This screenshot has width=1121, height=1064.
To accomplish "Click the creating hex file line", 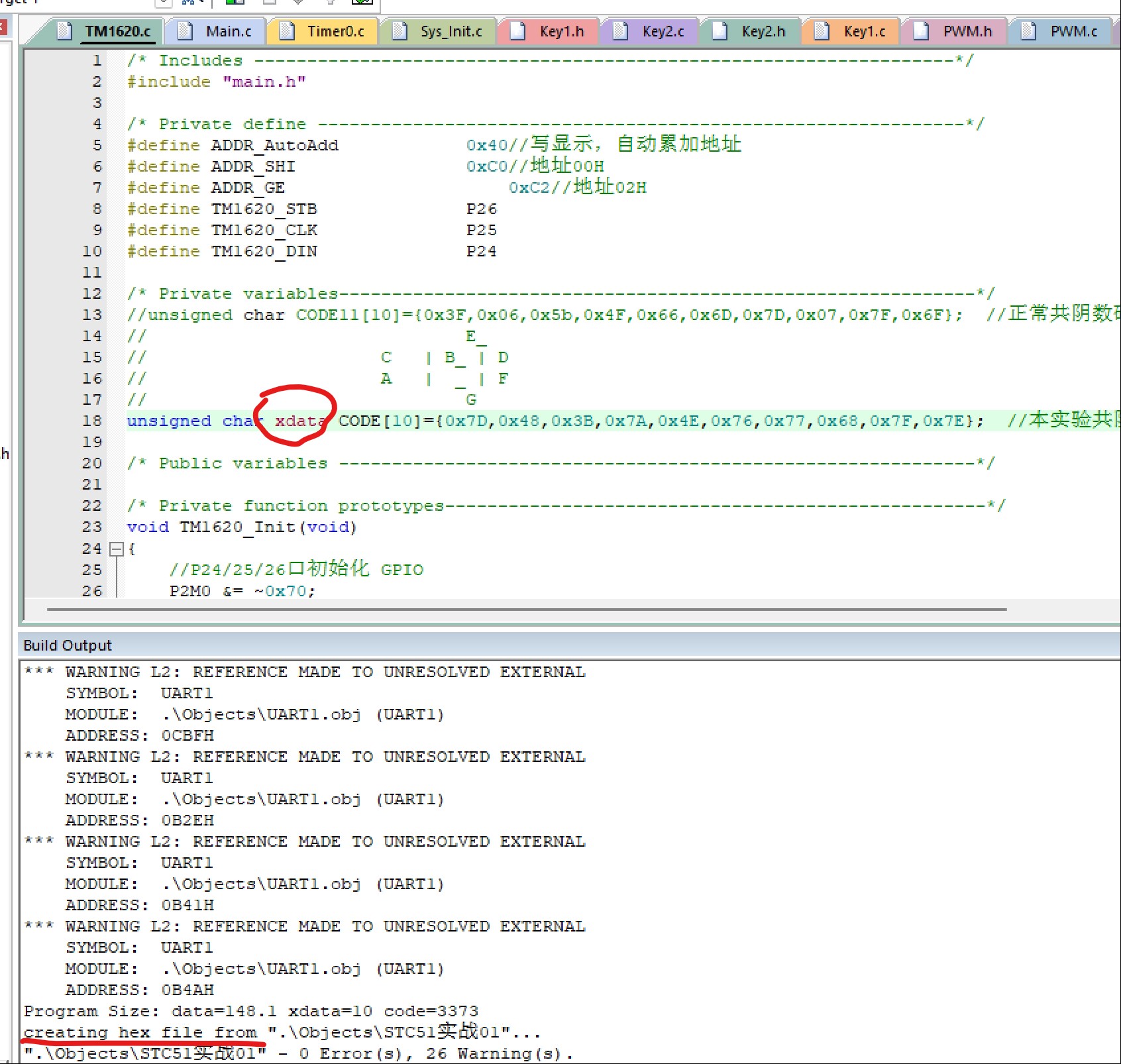I will [282, 1032].
